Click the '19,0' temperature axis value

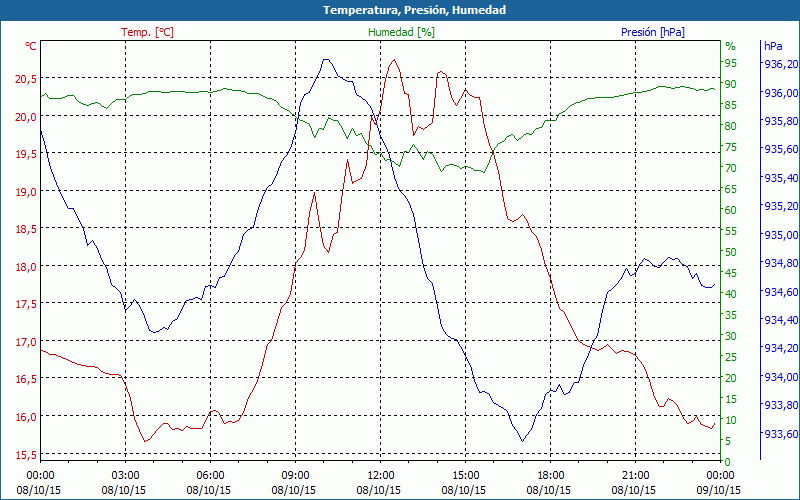tap(27, 191)
